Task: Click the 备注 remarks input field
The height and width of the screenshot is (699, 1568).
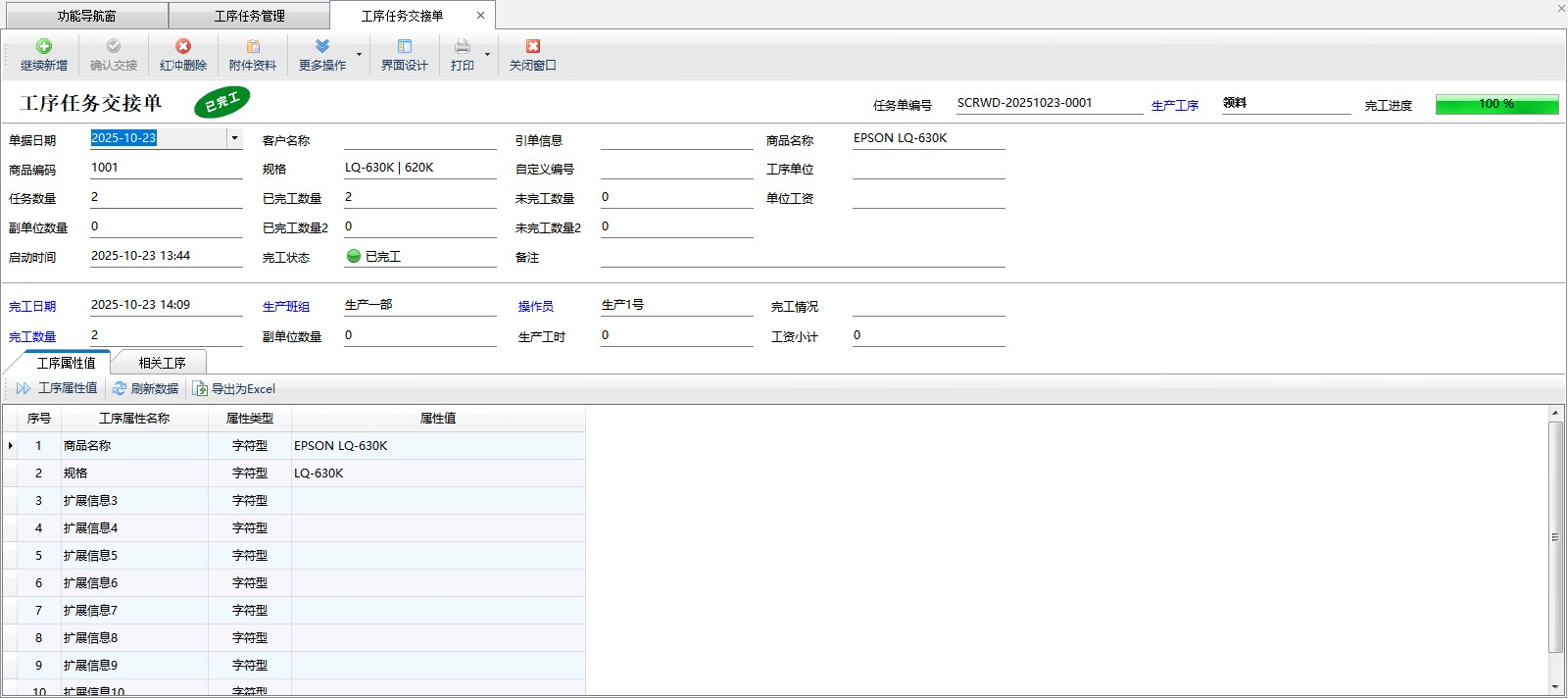Action: coord(802,257)
